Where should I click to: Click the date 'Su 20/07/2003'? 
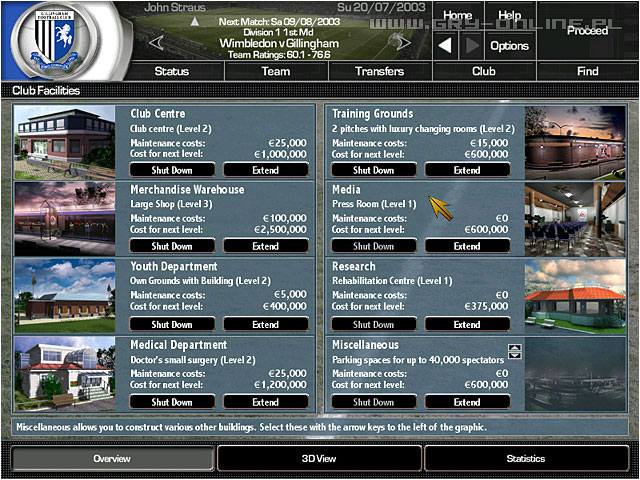point(381,7)
